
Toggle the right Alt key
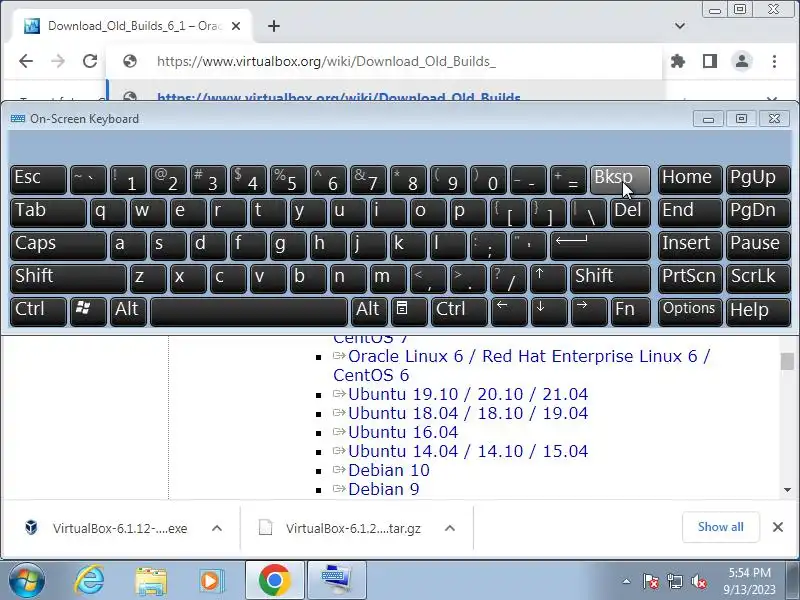click(x=368, y=311)
